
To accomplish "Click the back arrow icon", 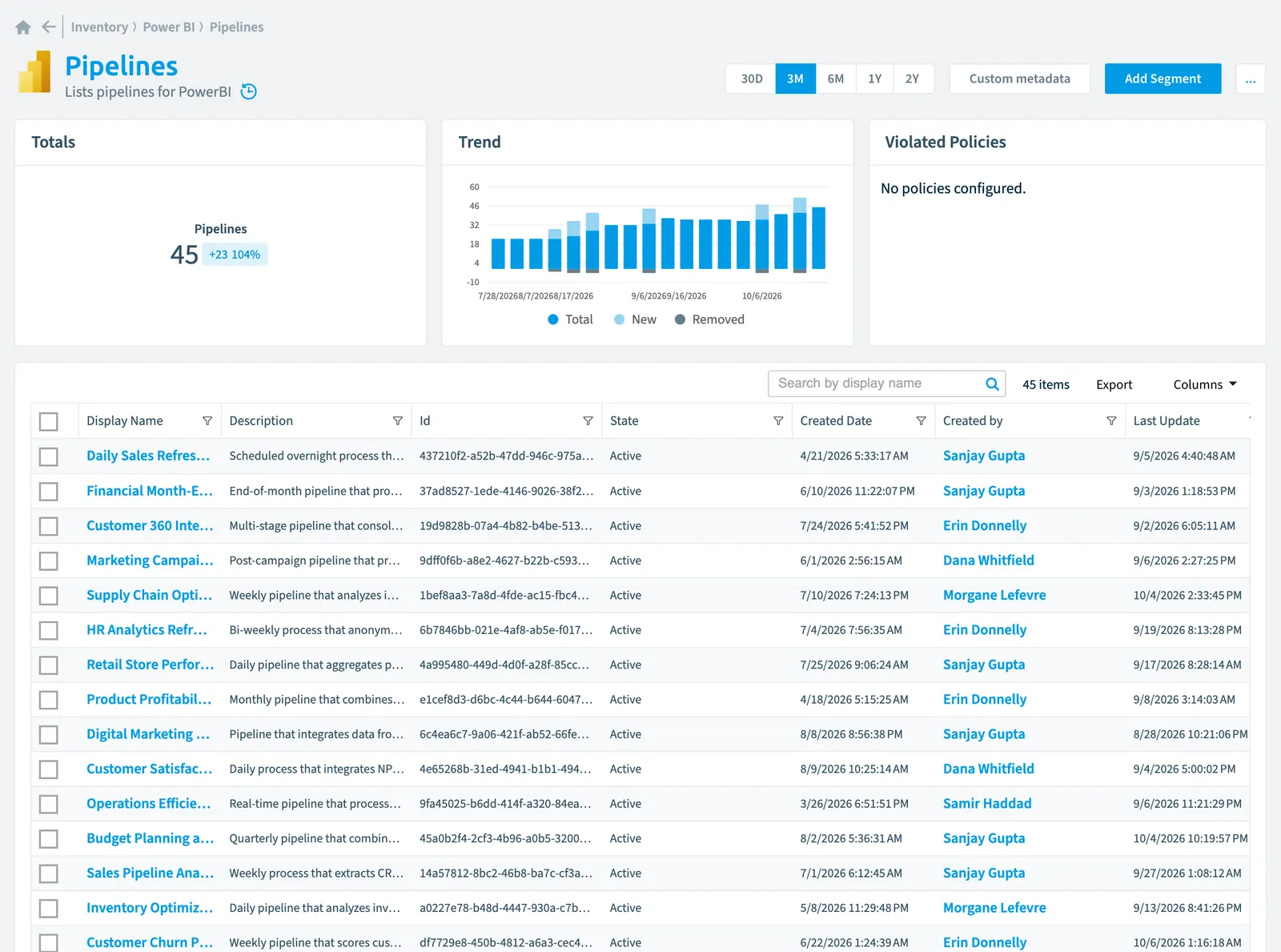I will [x=49, y=26].
